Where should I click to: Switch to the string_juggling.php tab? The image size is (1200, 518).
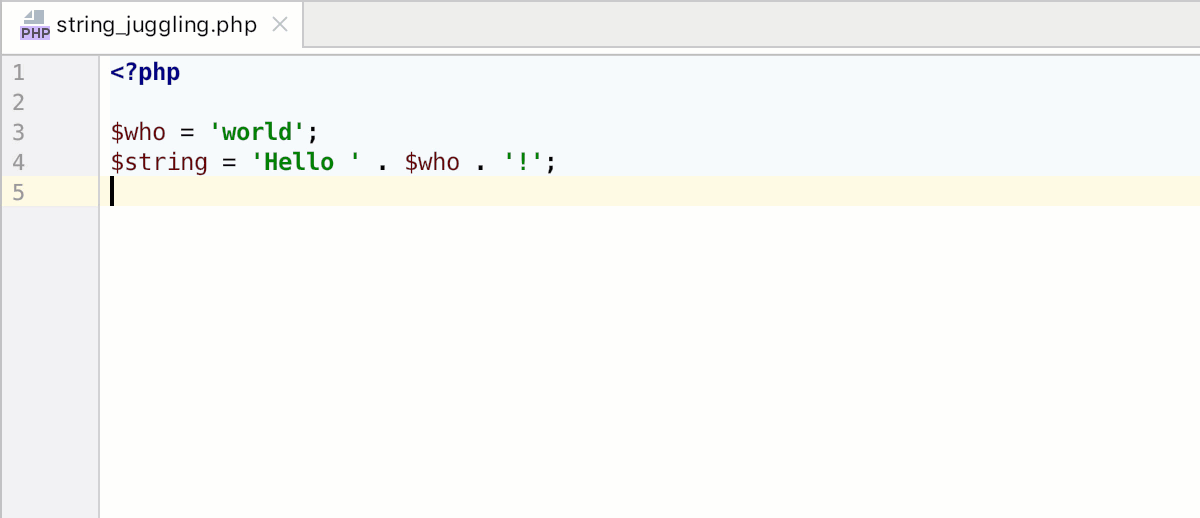click(x=156, y=25)
